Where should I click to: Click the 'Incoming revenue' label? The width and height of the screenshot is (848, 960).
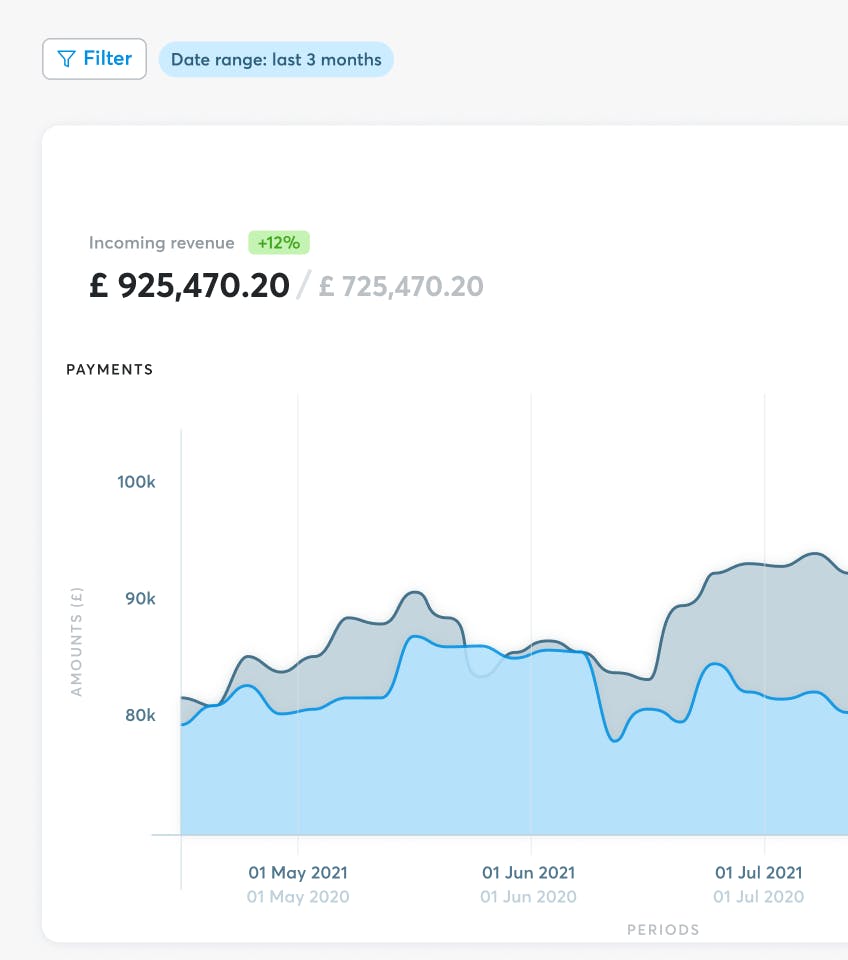(162, 243)
